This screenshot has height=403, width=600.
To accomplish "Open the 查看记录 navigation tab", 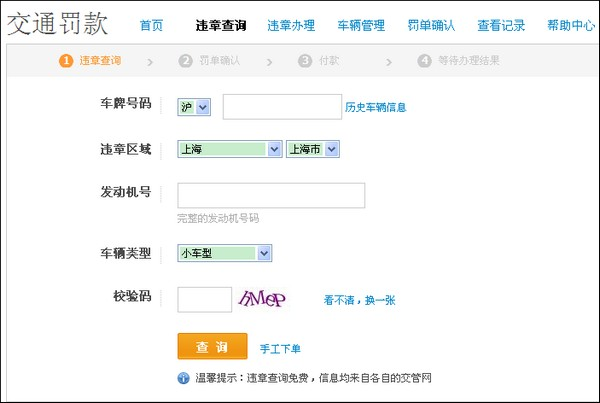I will [x=501, y=25].
